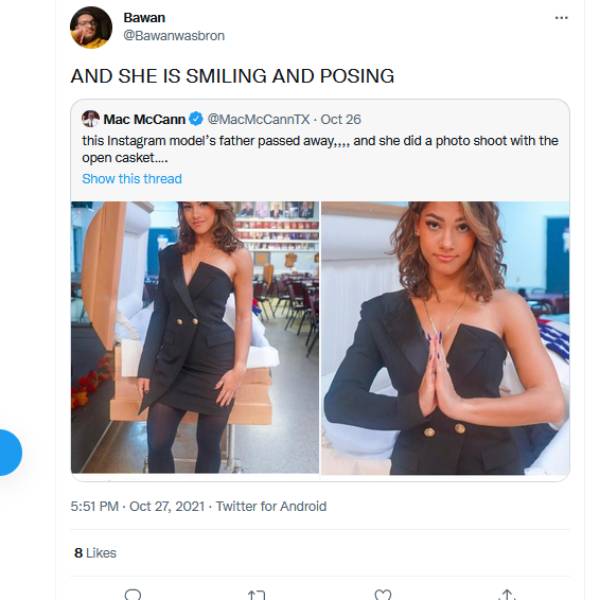Image resolution: width=600 pixels, height=600 pixels.
Task: Click Bawan's profile avatar
Action: 91,27
